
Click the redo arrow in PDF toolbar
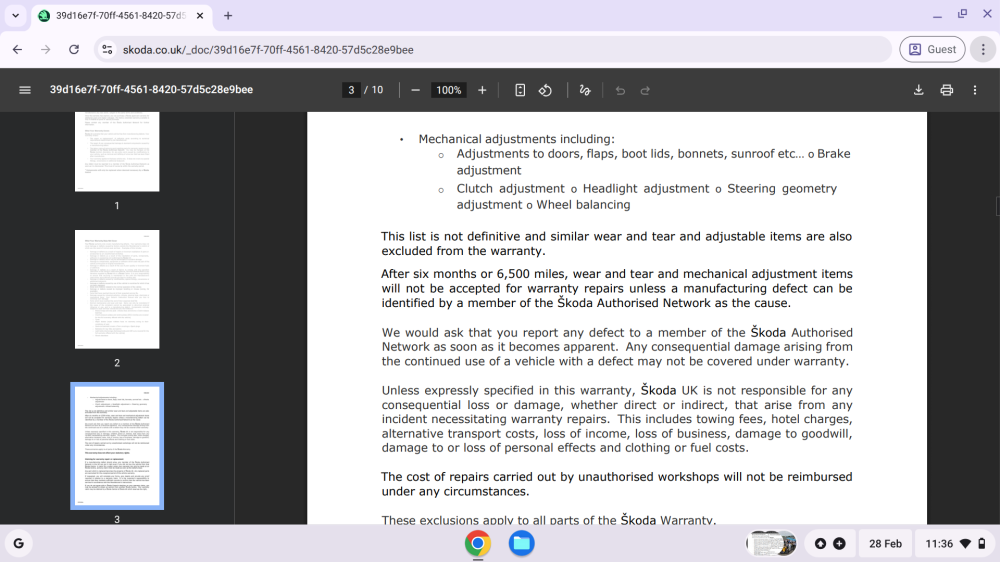[x=645, y=91]
